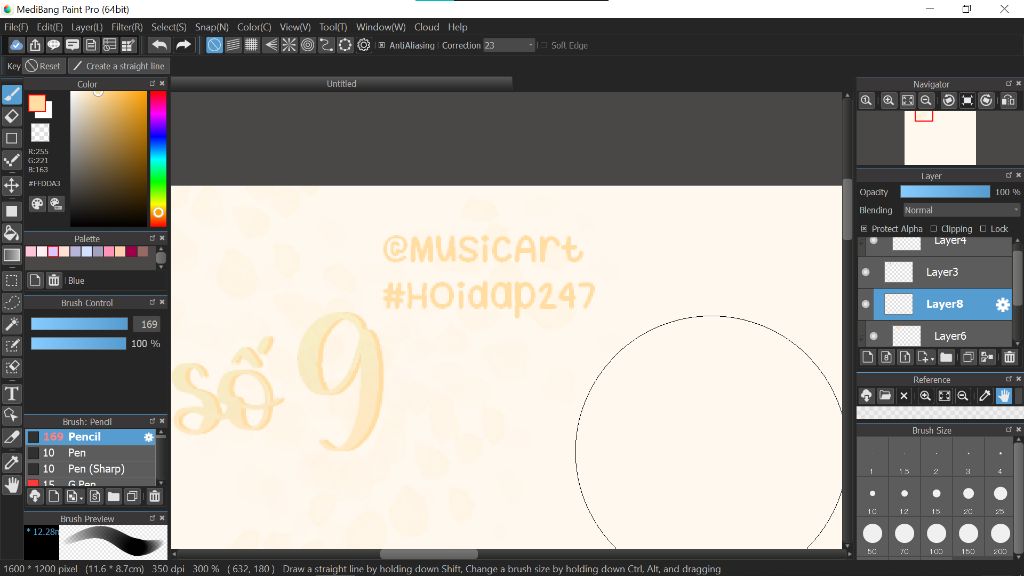Enable radial snap guide

click(289, 45)
